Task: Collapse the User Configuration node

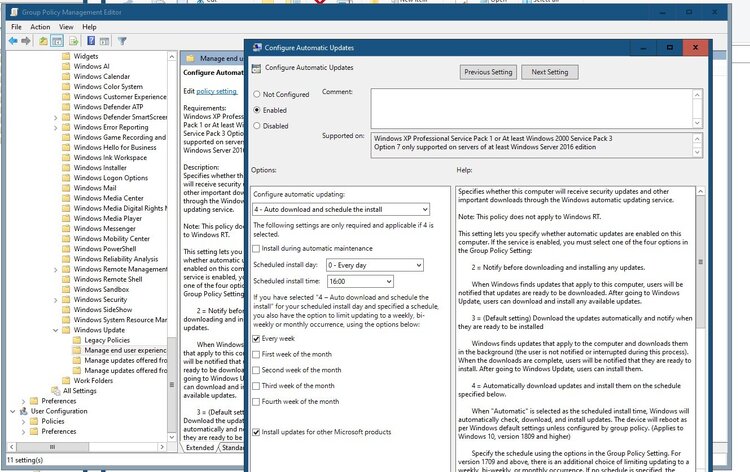Action: pos(12,411)
